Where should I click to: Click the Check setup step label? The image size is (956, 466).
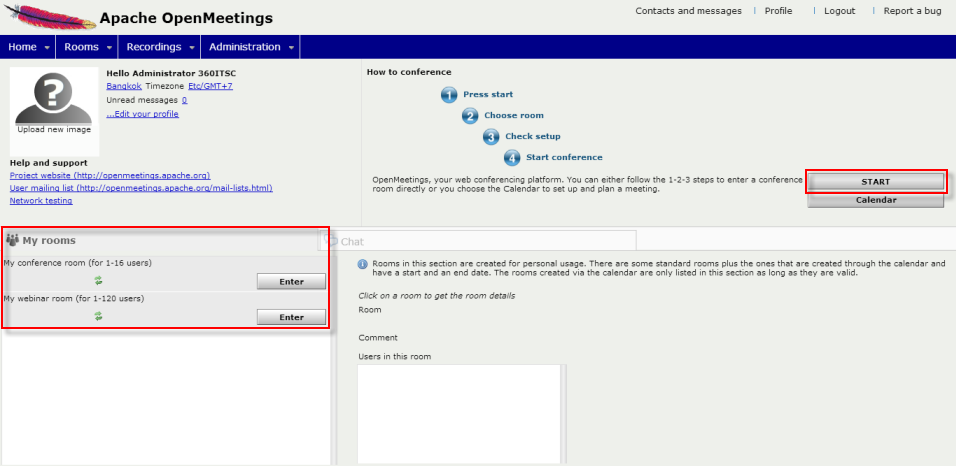tap(533, 136)
